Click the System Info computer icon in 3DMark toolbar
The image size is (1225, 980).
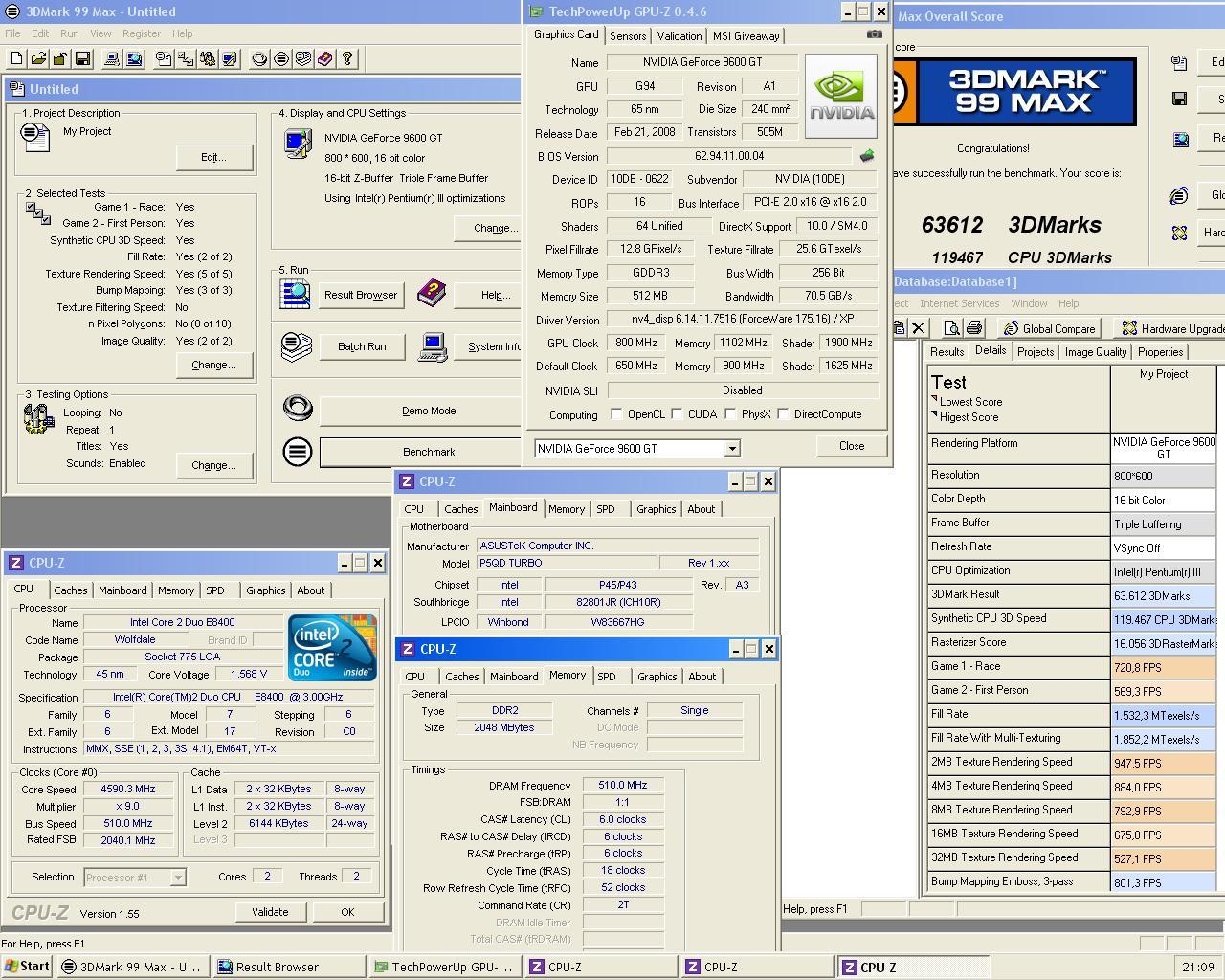pyautogui.click(x=112, y=59)
